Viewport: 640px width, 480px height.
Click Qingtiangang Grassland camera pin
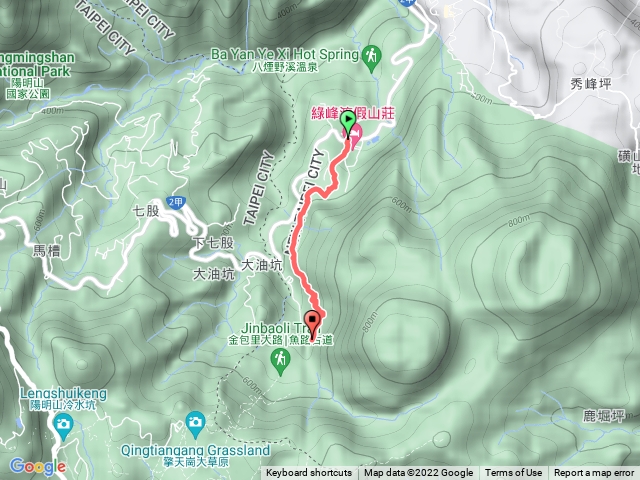pos(196,424)
